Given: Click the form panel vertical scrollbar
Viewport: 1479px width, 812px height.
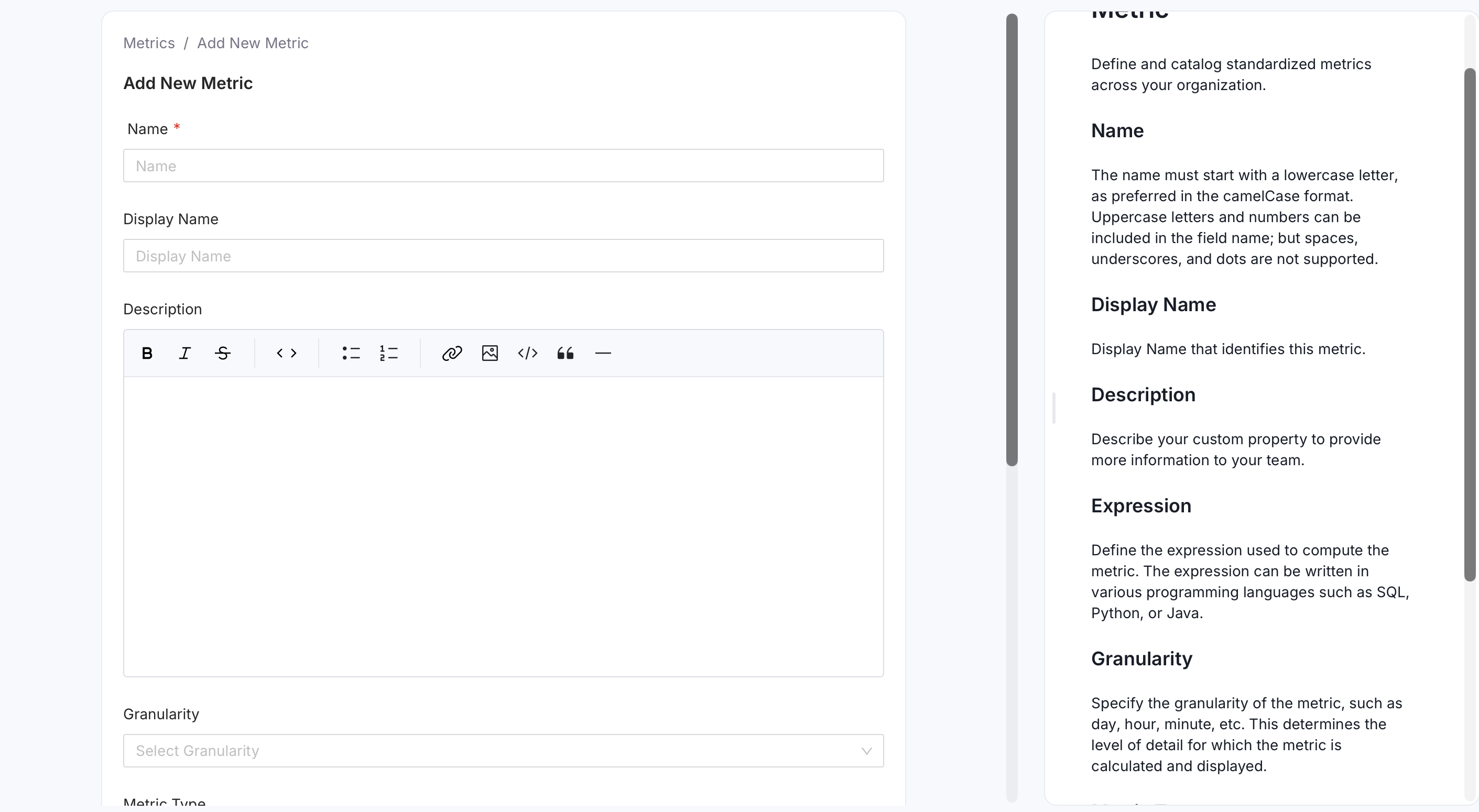Looking at the screenshot, I should pyautogui.click(x=1012, y=240).
